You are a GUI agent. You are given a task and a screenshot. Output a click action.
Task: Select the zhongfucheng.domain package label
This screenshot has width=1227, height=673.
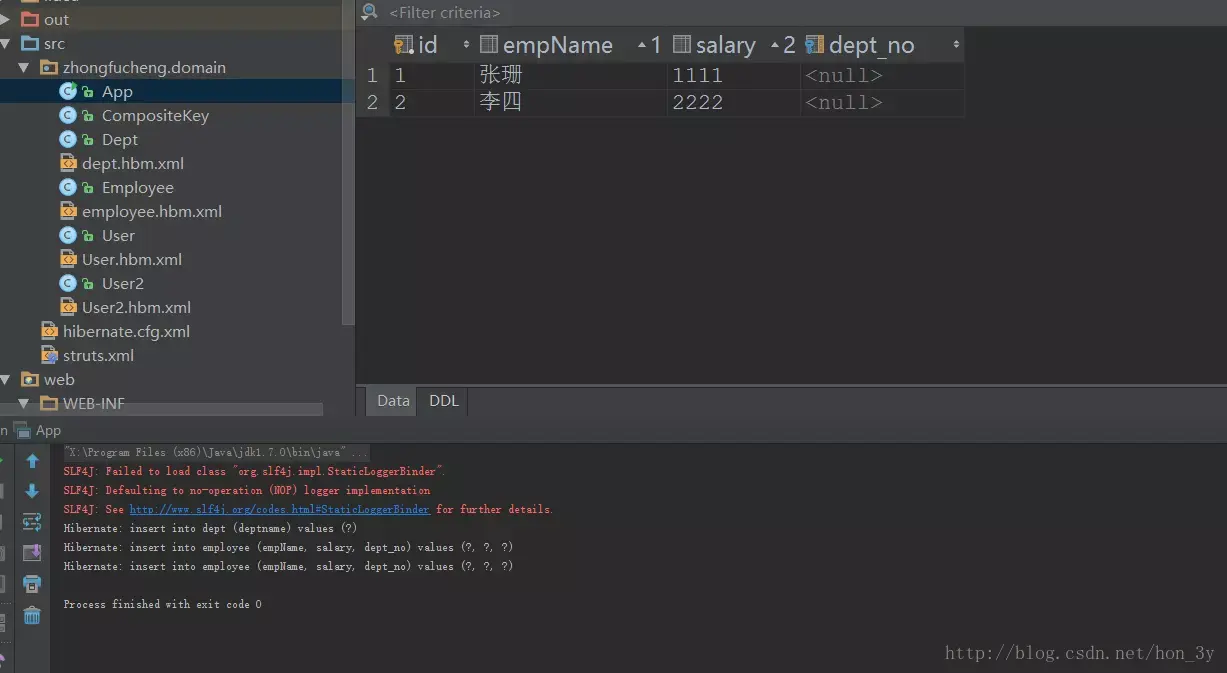(144, 67)
